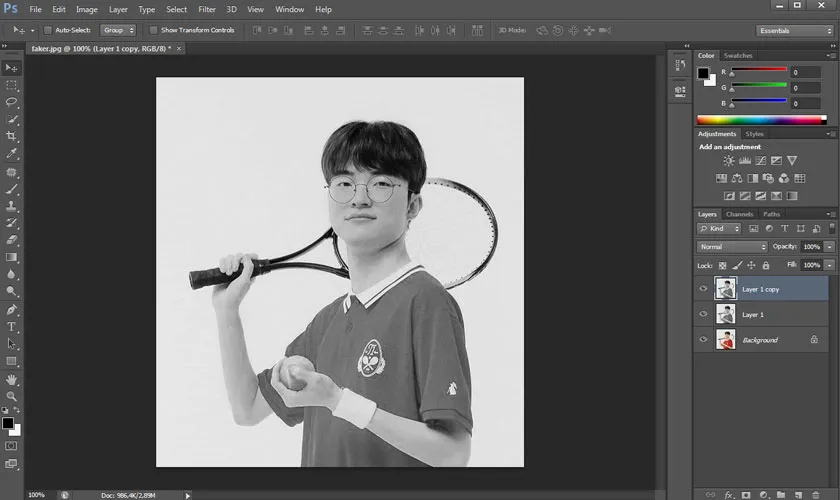The image size is (840, 500).
Task: Activate the Horizontal Type tool
Action: (11, 326)
